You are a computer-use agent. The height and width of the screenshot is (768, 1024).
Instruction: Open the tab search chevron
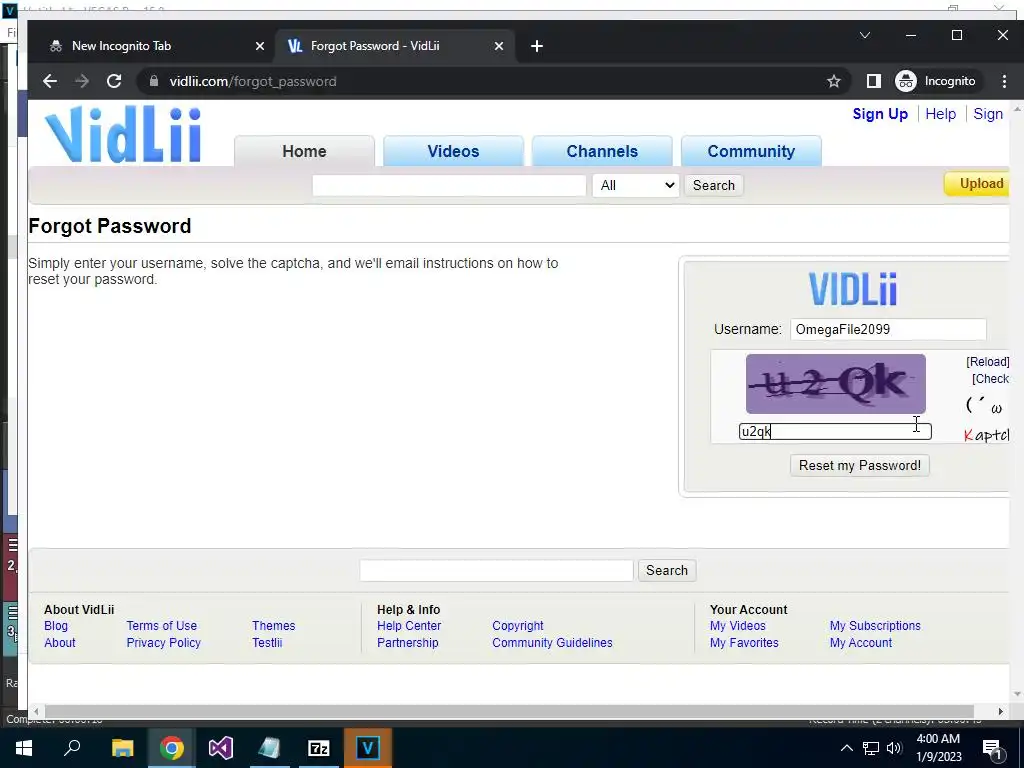pos(865,35)
